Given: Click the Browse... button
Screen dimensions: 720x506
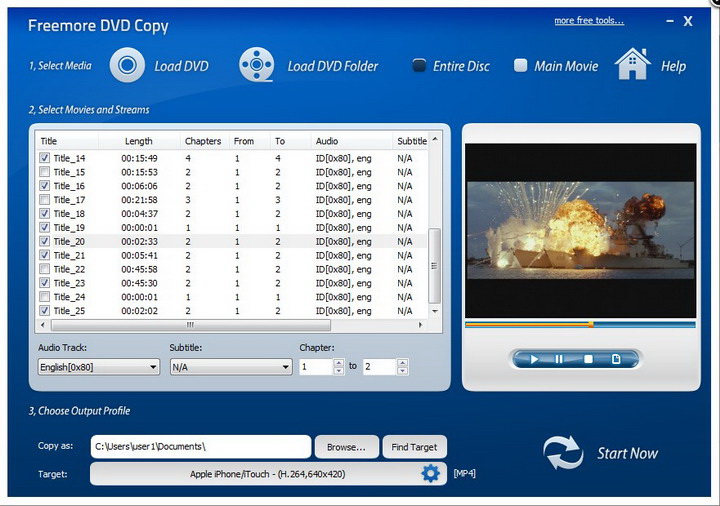Looking at the screenshot, I should pos(347,447).
